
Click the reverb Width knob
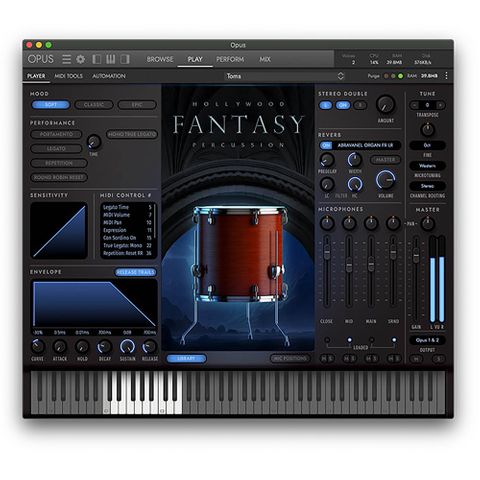[x=355, y=160]
